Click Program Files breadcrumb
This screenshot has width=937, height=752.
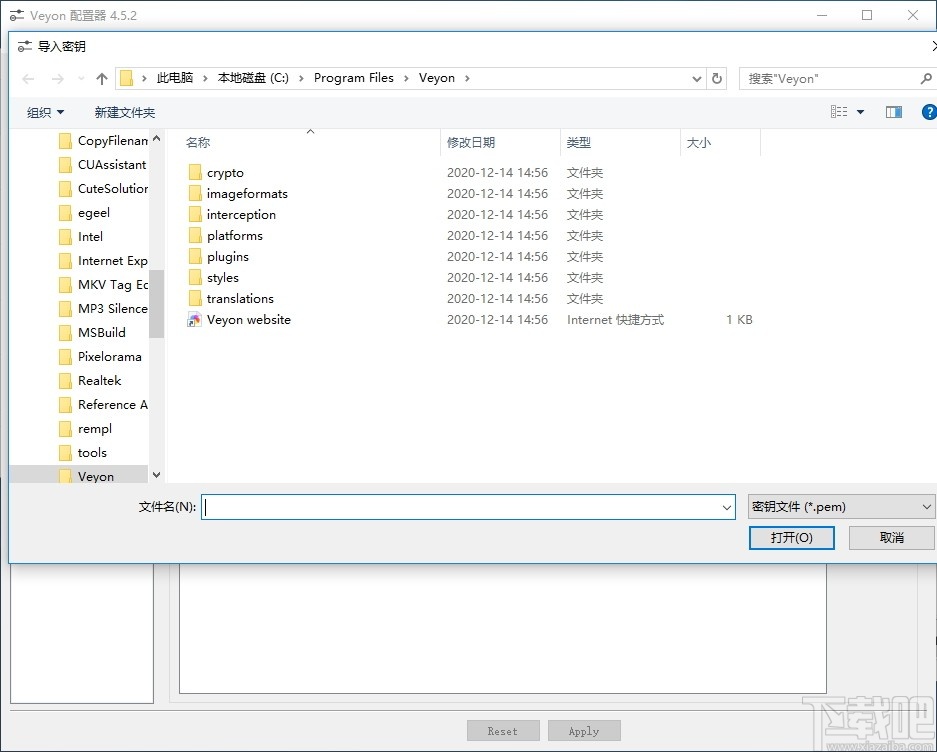click(354, 78)
